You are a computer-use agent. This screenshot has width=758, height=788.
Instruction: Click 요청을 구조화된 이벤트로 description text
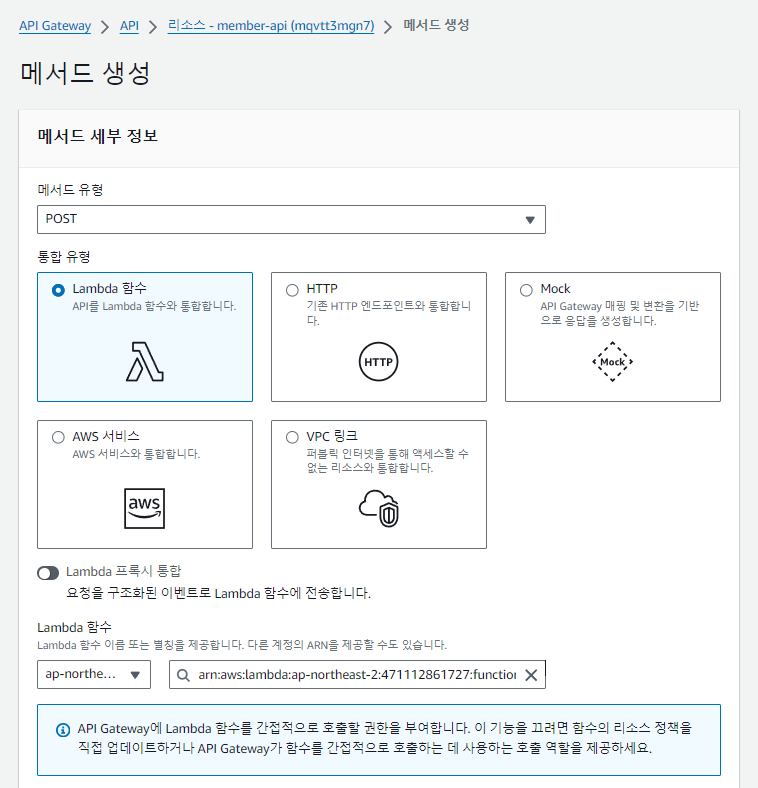pyautogui.click(x=219, y=593)
